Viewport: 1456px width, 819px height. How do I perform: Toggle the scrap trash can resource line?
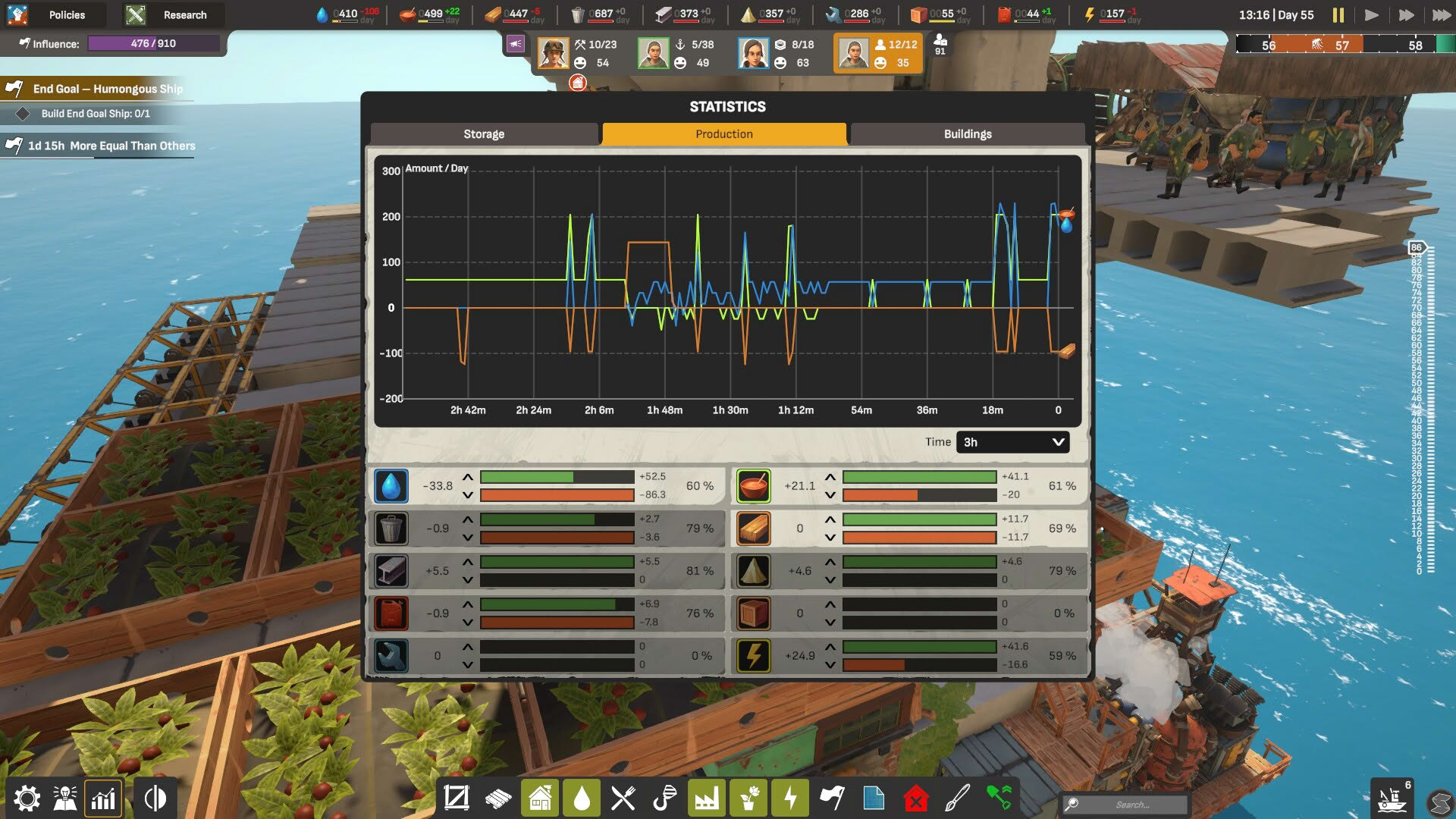[391, 529]
